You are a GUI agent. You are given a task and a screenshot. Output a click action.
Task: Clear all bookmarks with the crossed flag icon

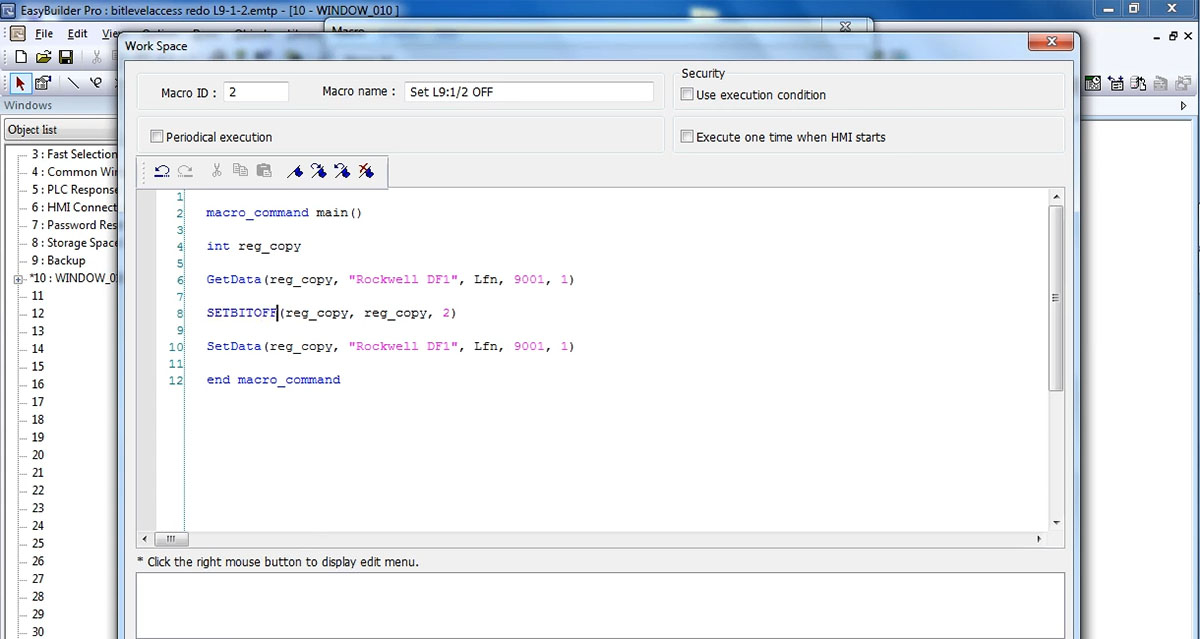pos(367,171)
